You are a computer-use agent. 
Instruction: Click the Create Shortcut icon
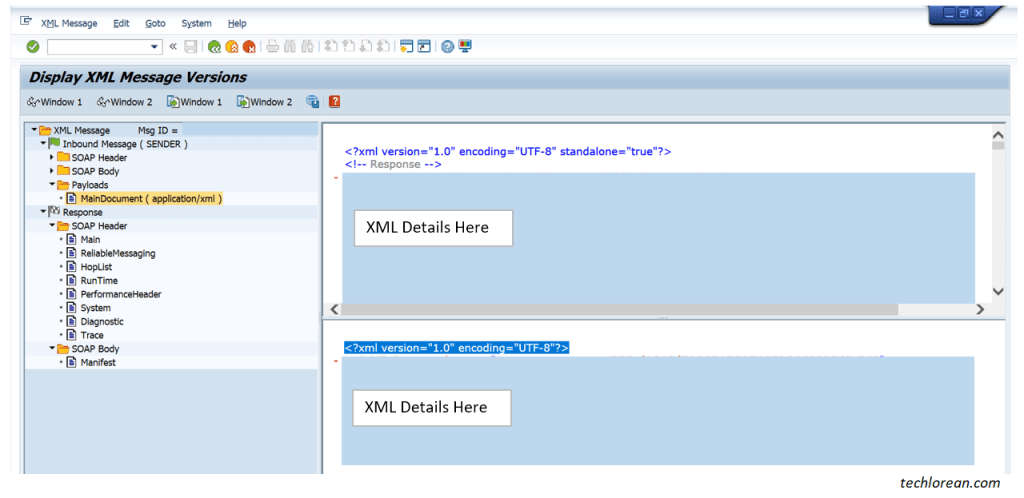coord(424,46)
